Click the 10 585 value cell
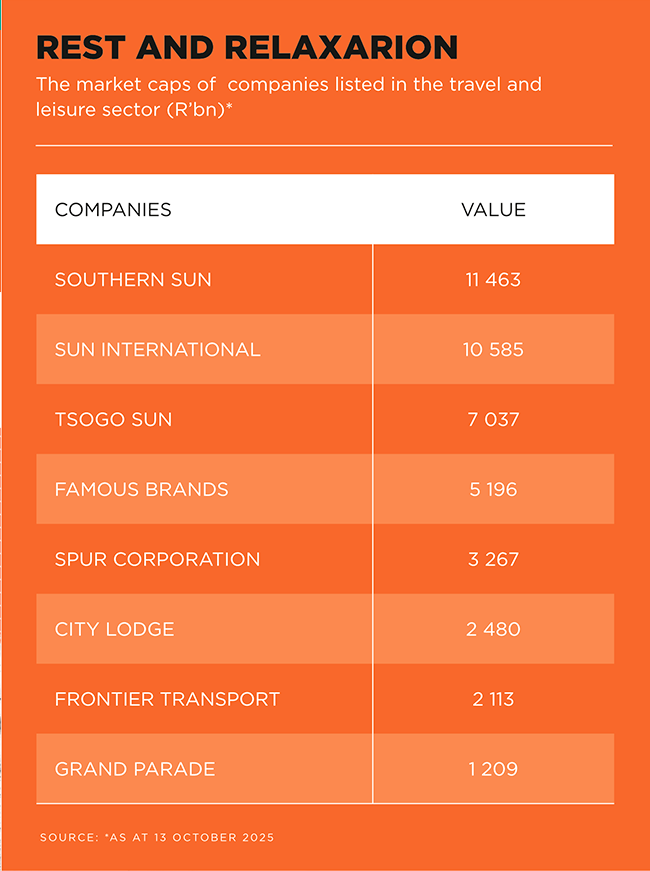The width and height of the screenshot is (650, 871). pos(493,350)
